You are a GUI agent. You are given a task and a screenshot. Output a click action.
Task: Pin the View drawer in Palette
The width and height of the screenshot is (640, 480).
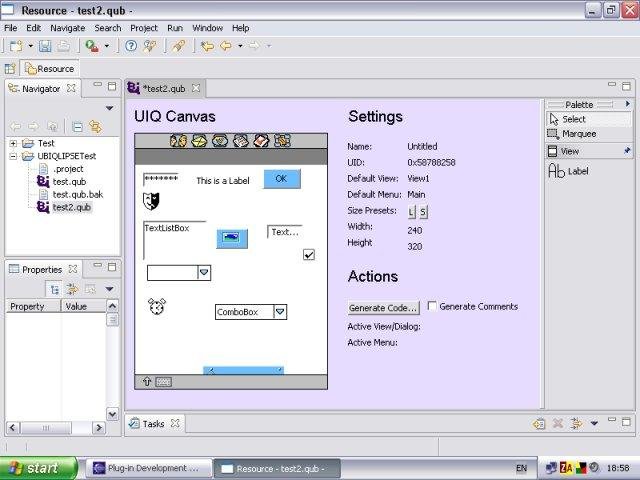[x=627, y=151]
